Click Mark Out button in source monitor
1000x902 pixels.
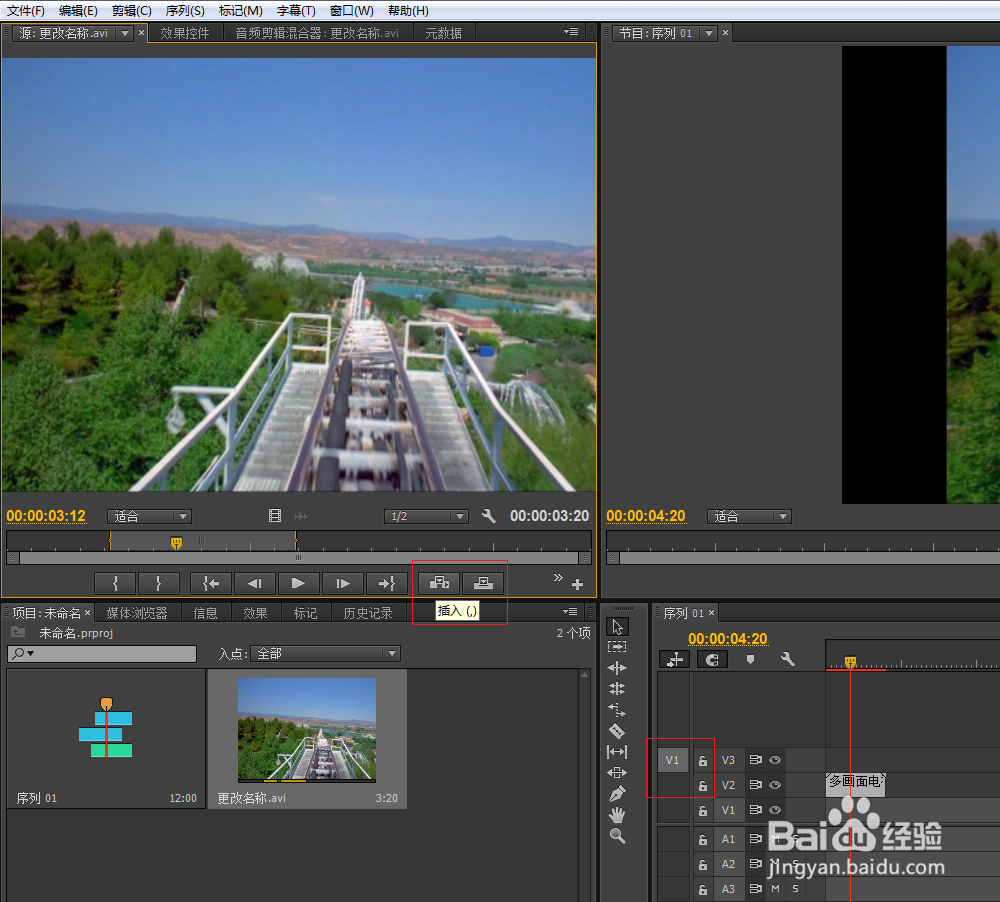[x=159, y=583]
